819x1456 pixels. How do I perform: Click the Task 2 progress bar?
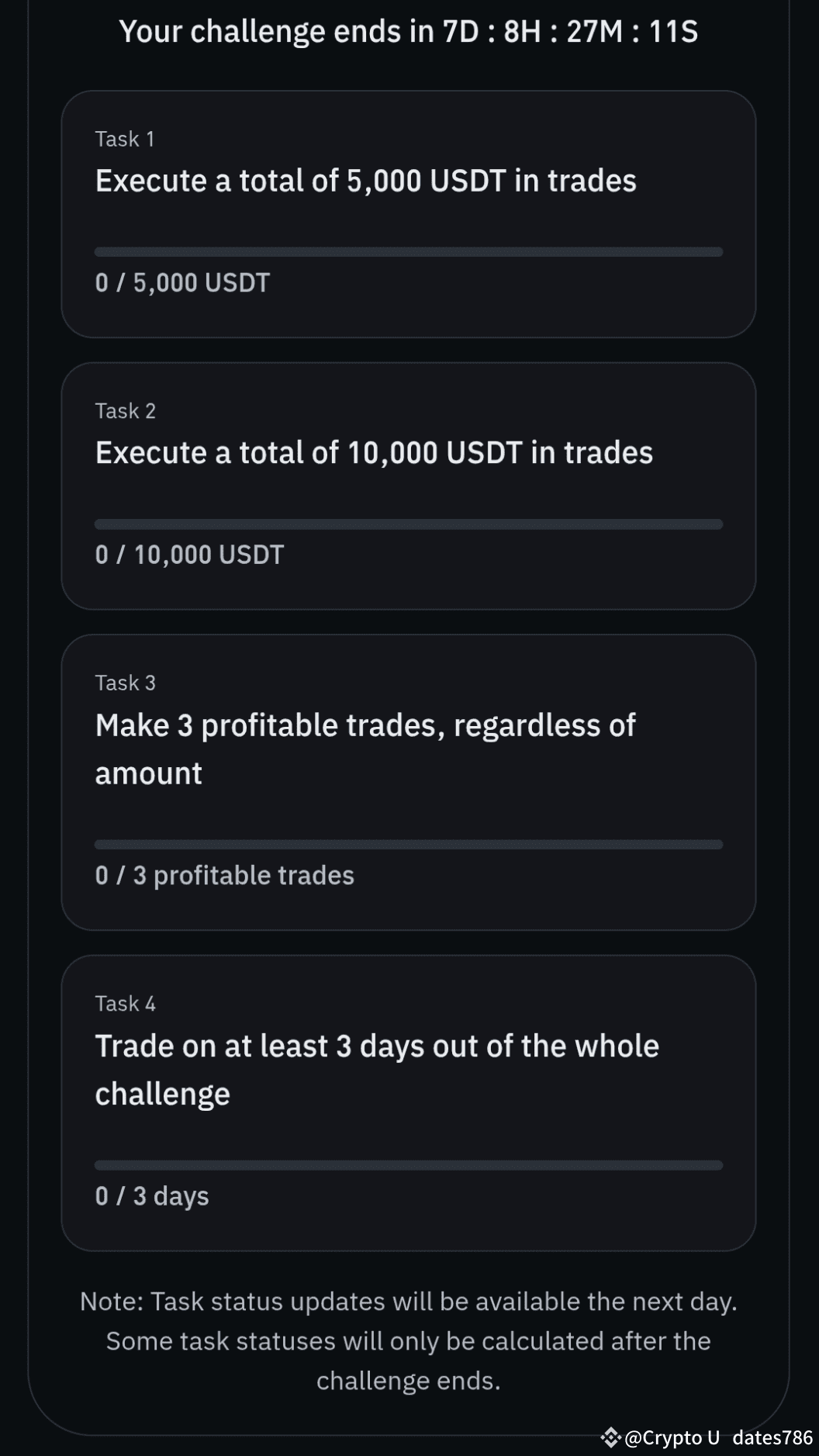(409, 524)
